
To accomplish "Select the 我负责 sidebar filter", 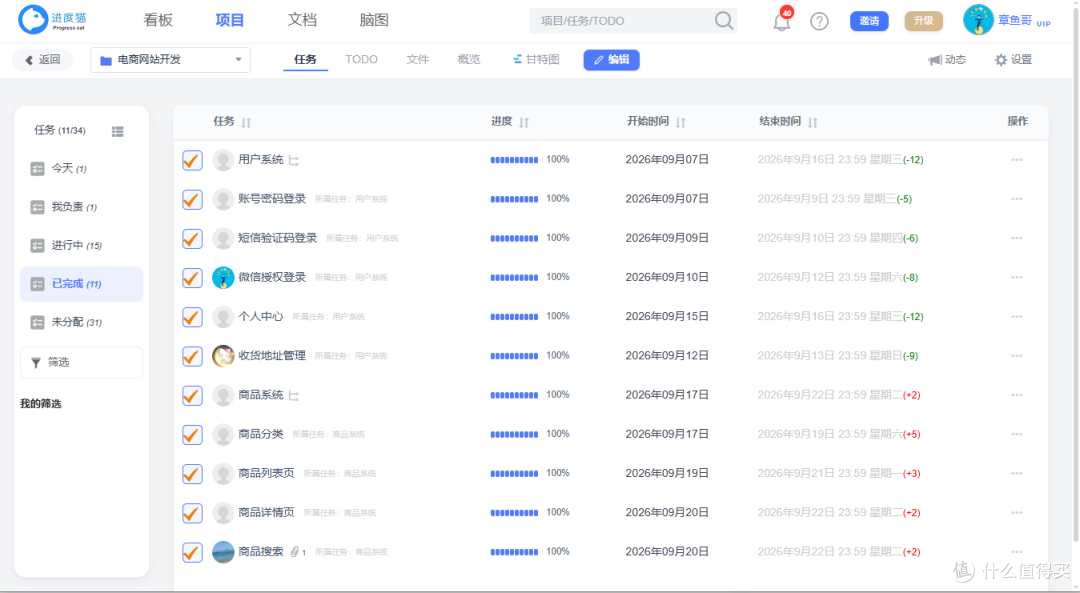I will (81, 207).
